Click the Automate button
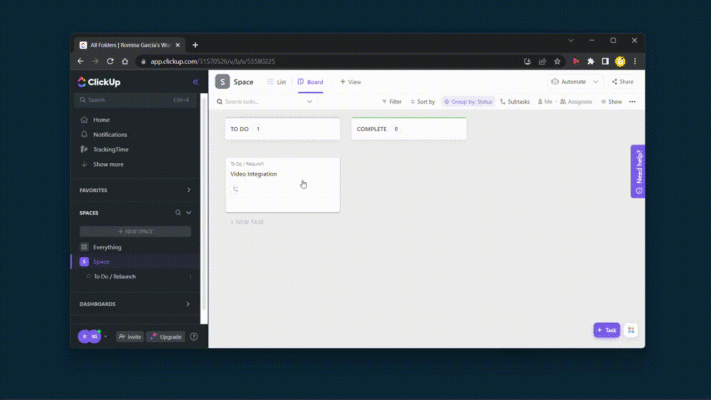Viewport: 711px width, 400px height. click(x=569, y=82)
